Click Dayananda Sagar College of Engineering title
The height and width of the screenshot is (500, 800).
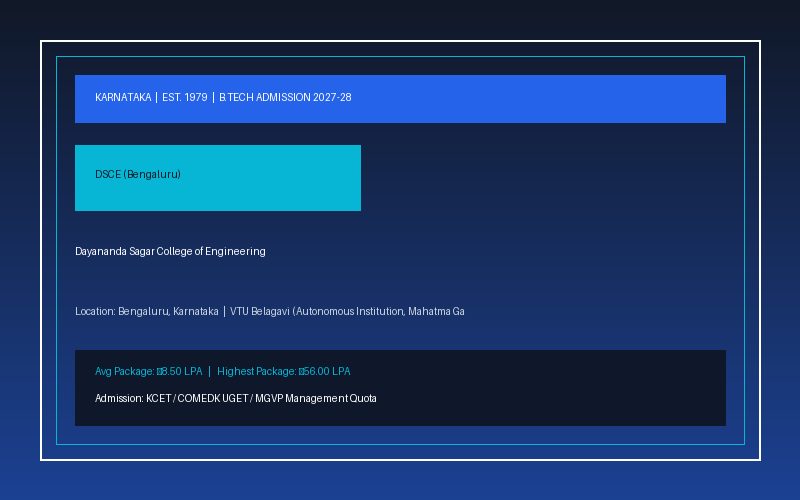point(170,252)
